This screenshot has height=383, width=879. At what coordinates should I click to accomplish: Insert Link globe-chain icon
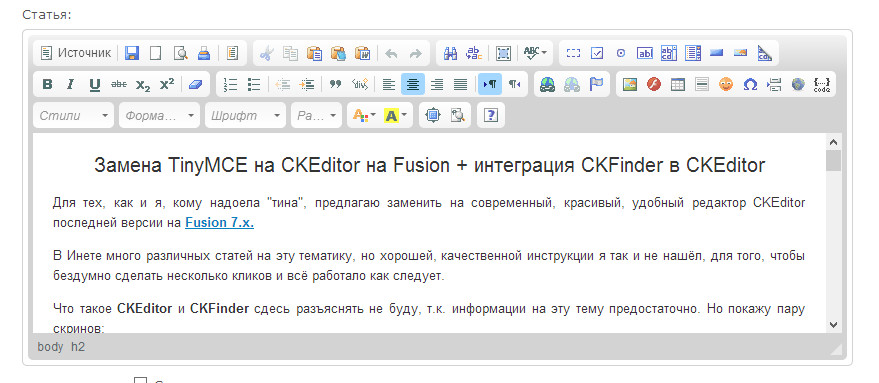click(x=547, y=84)
